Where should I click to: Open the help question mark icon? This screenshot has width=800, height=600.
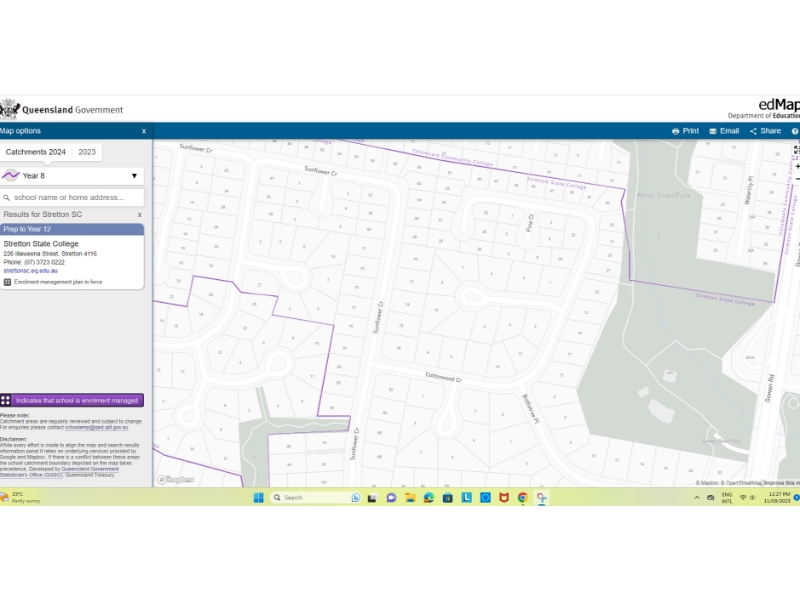[x=795, y=131]
